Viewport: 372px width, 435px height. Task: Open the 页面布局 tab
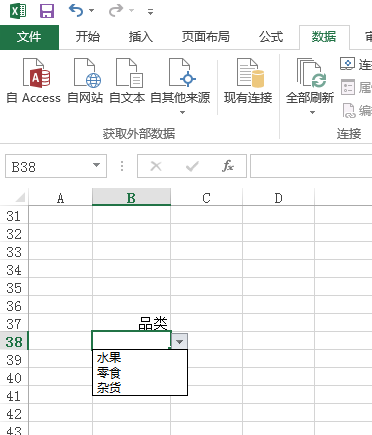pos(206,37)
